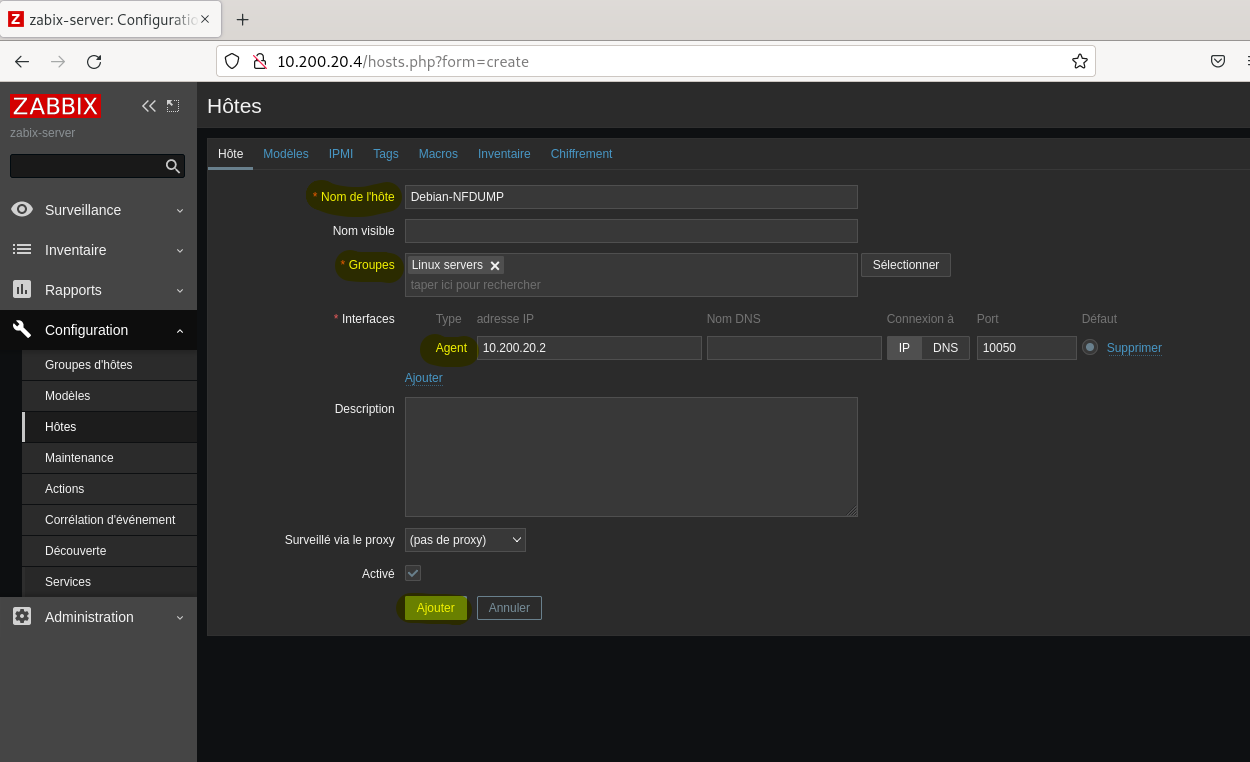Open the Surveillé via le proxy dropdown
The width and height of the screenshot is (1250, 762).
[465, 540]
